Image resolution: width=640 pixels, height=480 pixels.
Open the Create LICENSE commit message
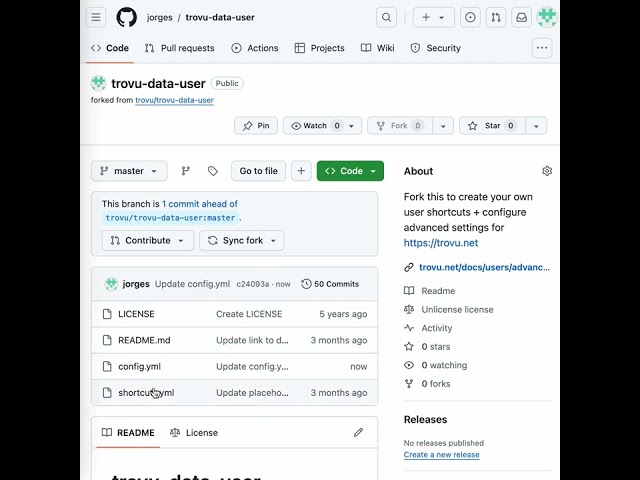pos(249,314)
